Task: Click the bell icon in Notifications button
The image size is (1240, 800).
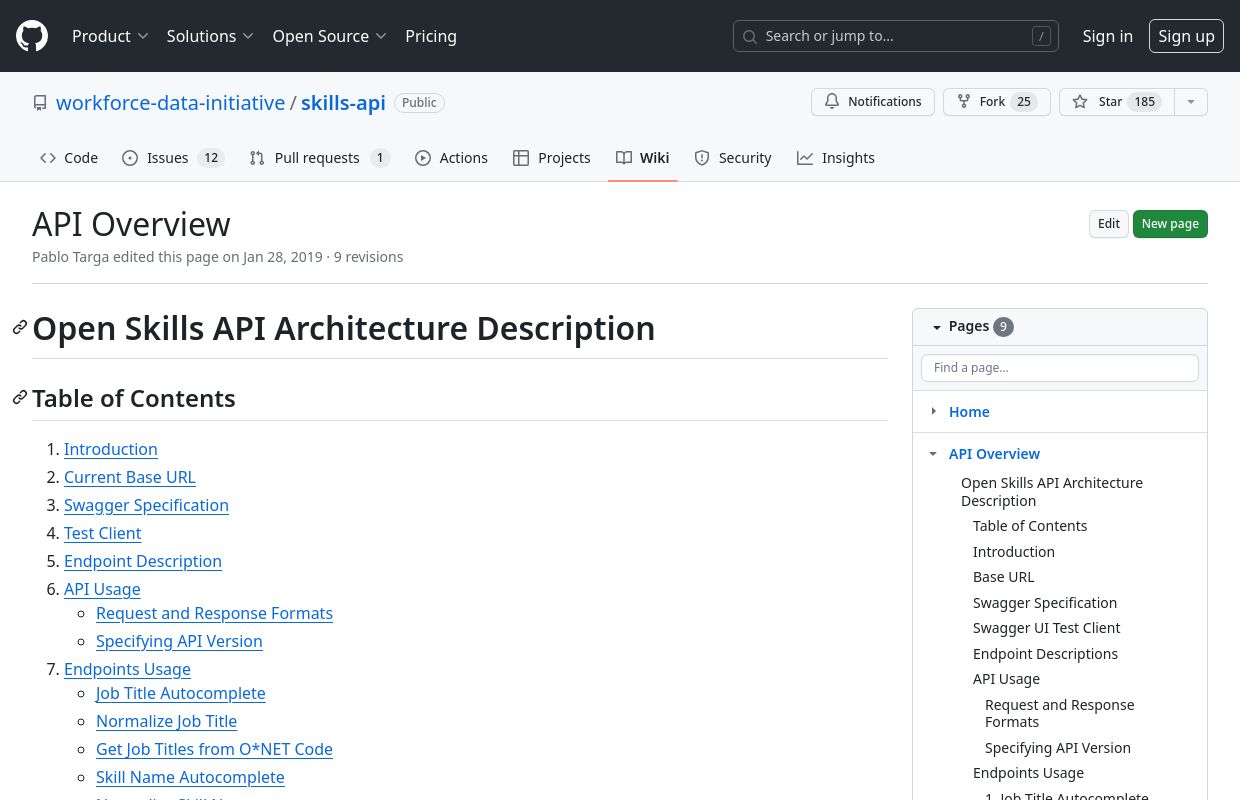Action: point(832,102)
